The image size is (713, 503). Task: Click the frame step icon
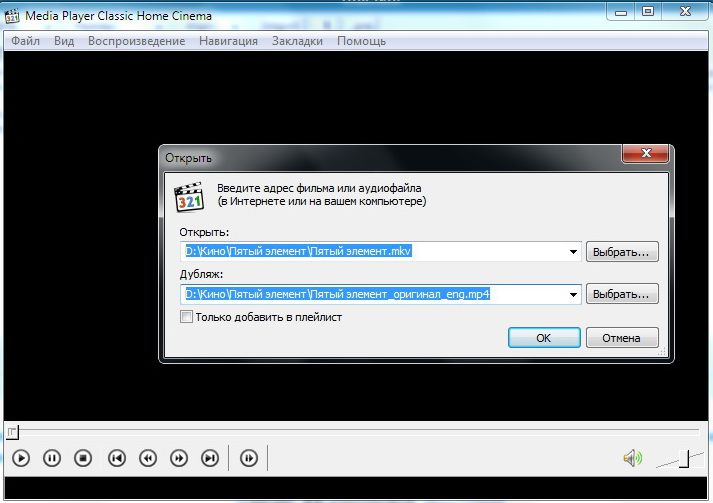point(248,458)
